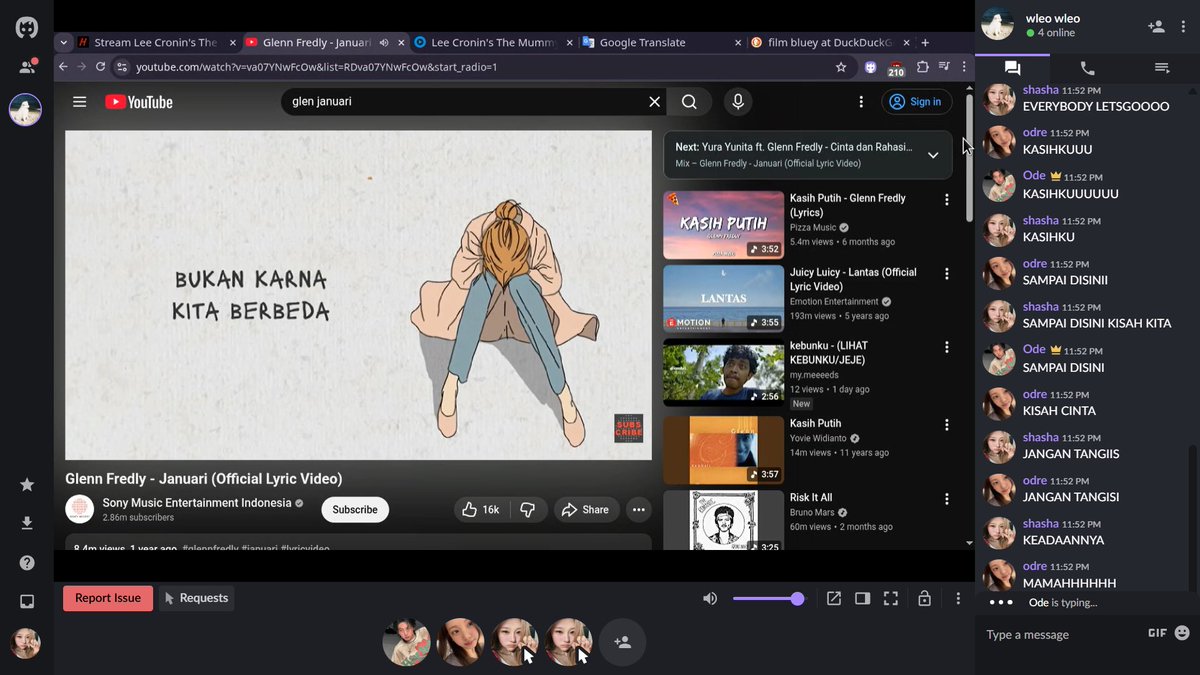Click the Share button under the video
Screen dimensions: 1200x675
(585, 510)
